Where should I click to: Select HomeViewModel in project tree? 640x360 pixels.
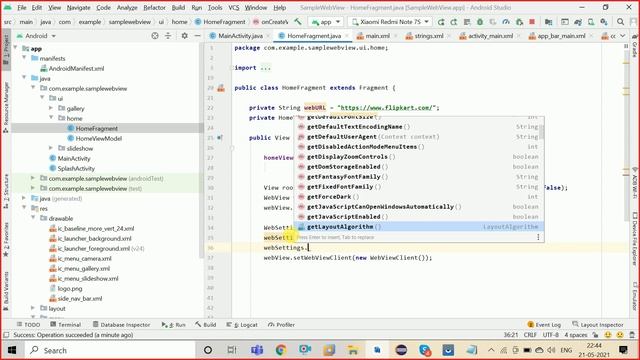coord(98,138)
